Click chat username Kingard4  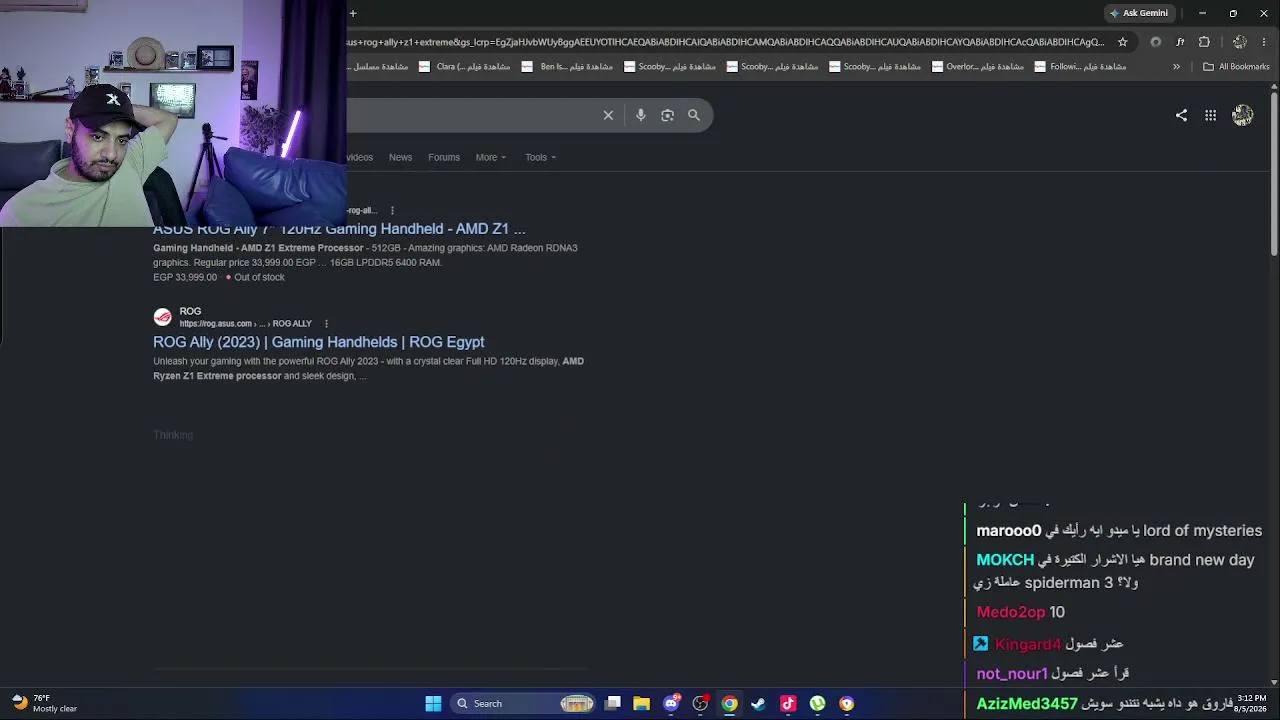point(1028,644)
